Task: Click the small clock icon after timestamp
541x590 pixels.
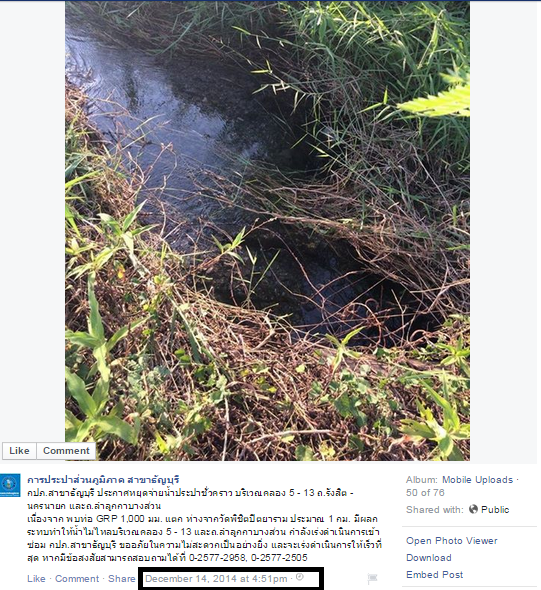Action: tap(299, 576)
